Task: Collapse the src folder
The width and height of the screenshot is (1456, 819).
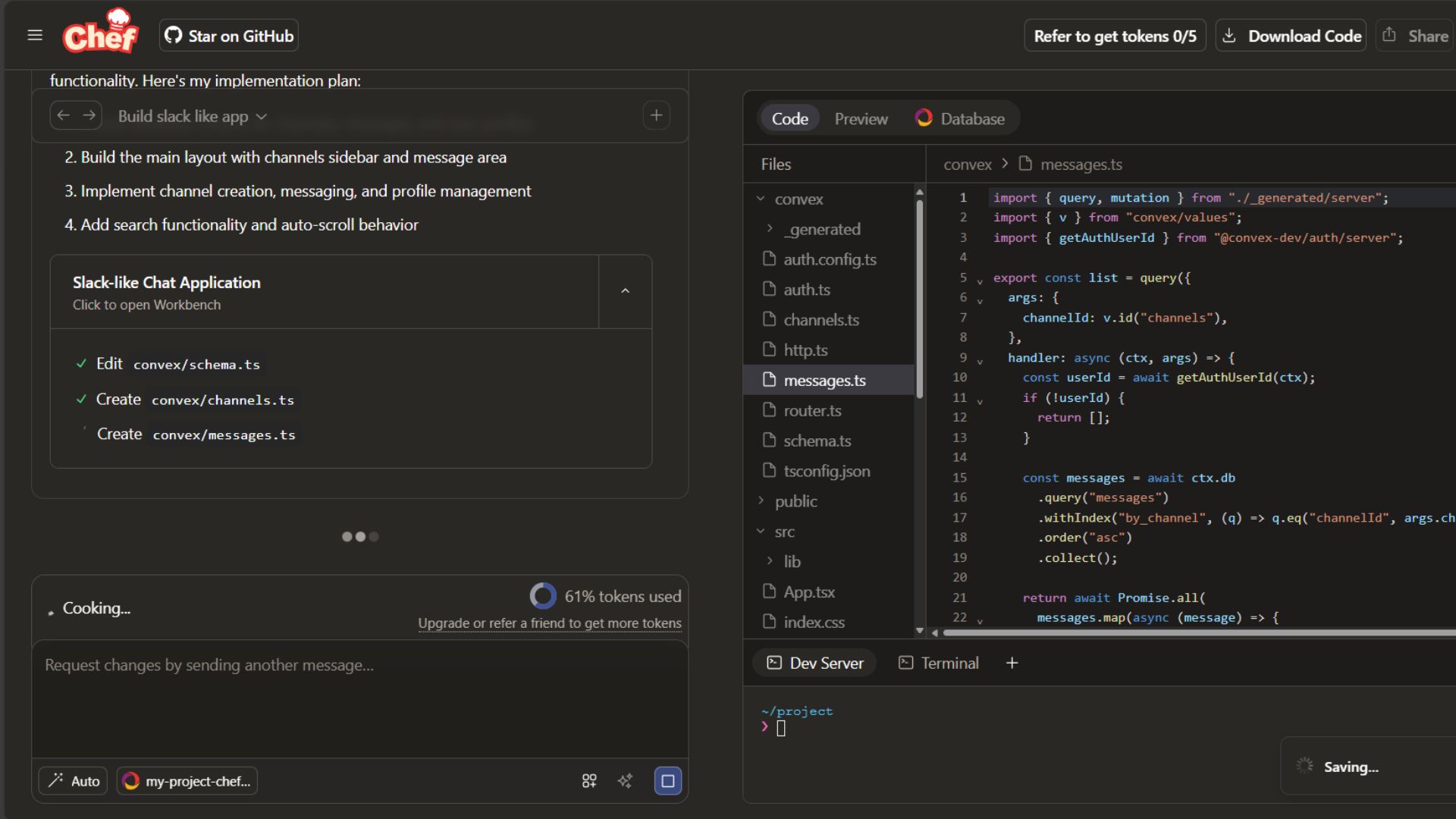Action: click(x=784, y=532)
